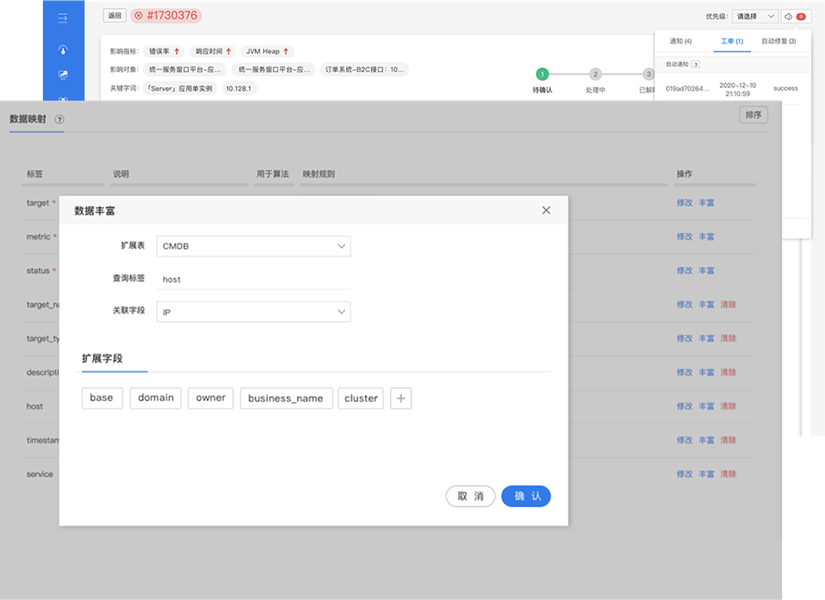Click the 019ad70264... ticket entry
The width and height of the screenshot is (825, 600).
tap(687, 89)
